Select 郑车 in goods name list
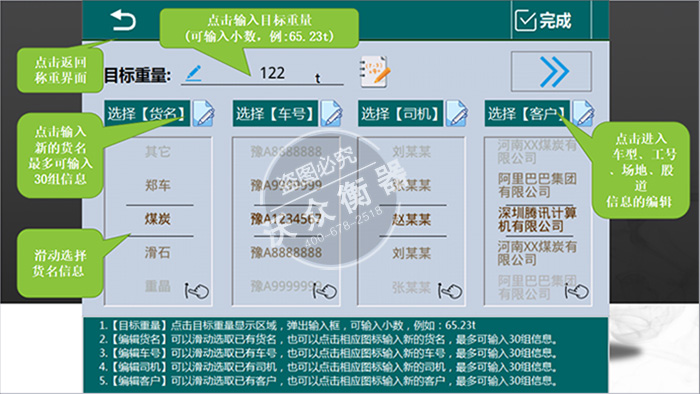This screenshot has width=700, height=394. click(x=158, y=185)
